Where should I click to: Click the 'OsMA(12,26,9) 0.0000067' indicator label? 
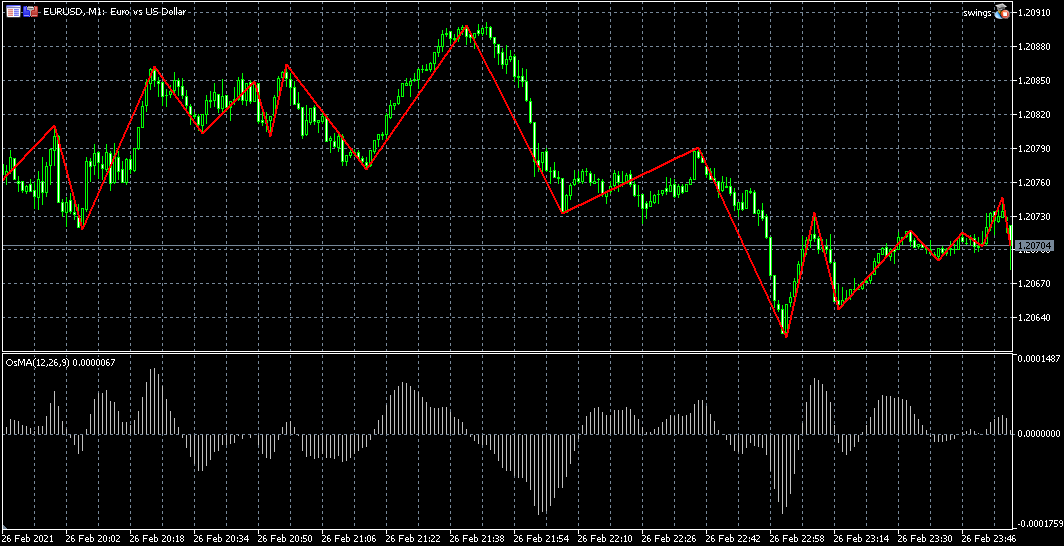[x=60, y=363]
